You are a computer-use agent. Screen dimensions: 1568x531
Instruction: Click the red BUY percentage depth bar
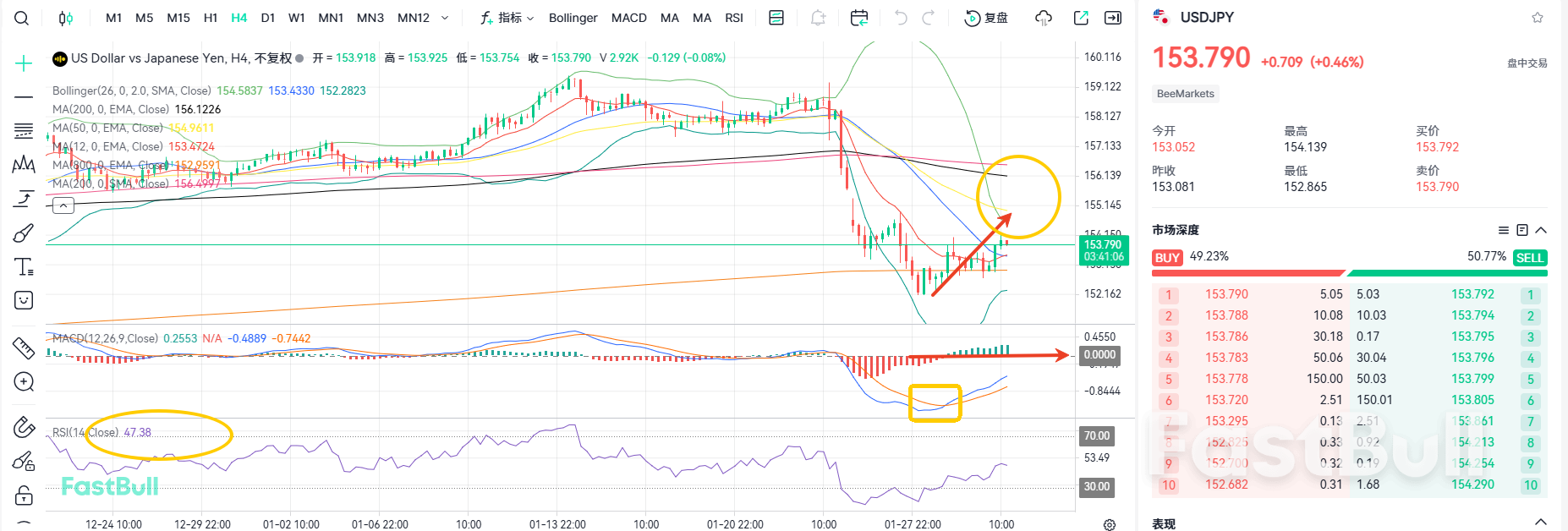click(1247, 273)
